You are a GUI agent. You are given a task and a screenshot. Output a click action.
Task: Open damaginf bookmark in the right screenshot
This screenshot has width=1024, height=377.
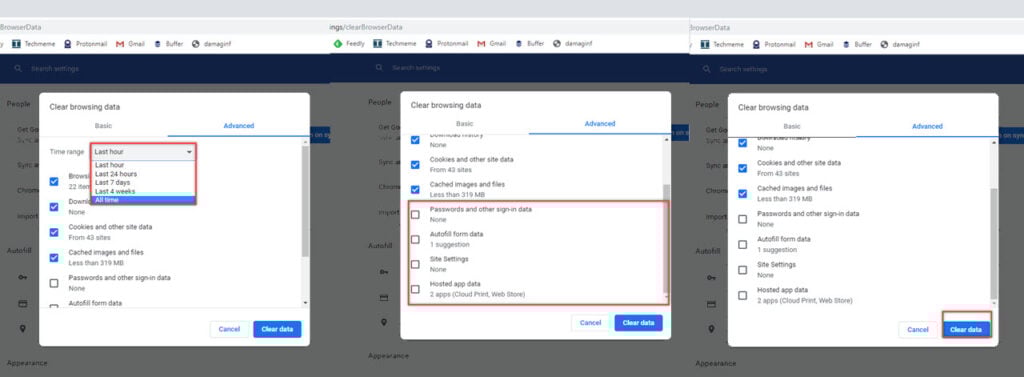tap(900, 44)
